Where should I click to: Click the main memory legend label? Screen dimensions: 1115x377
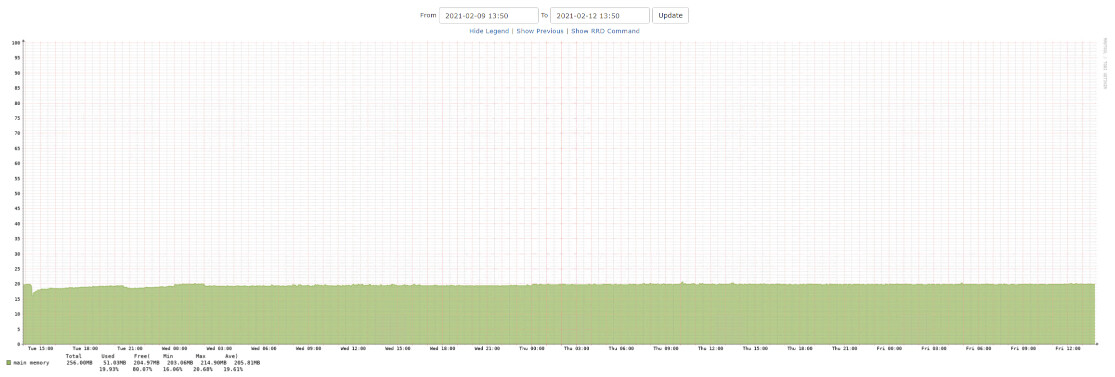point(31,363)
